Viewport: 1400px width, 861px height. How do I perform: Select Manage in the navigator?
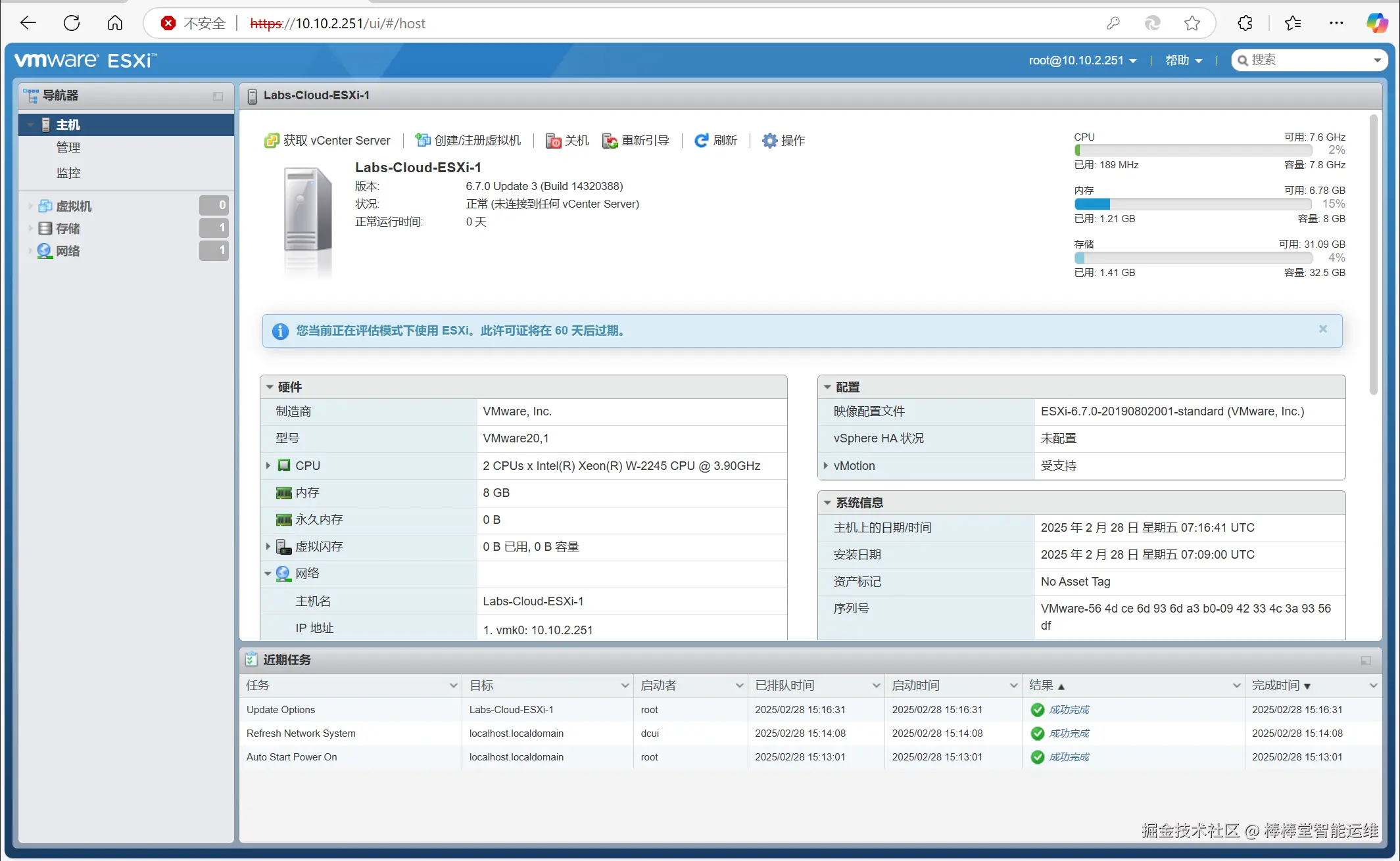pos(68,148)
